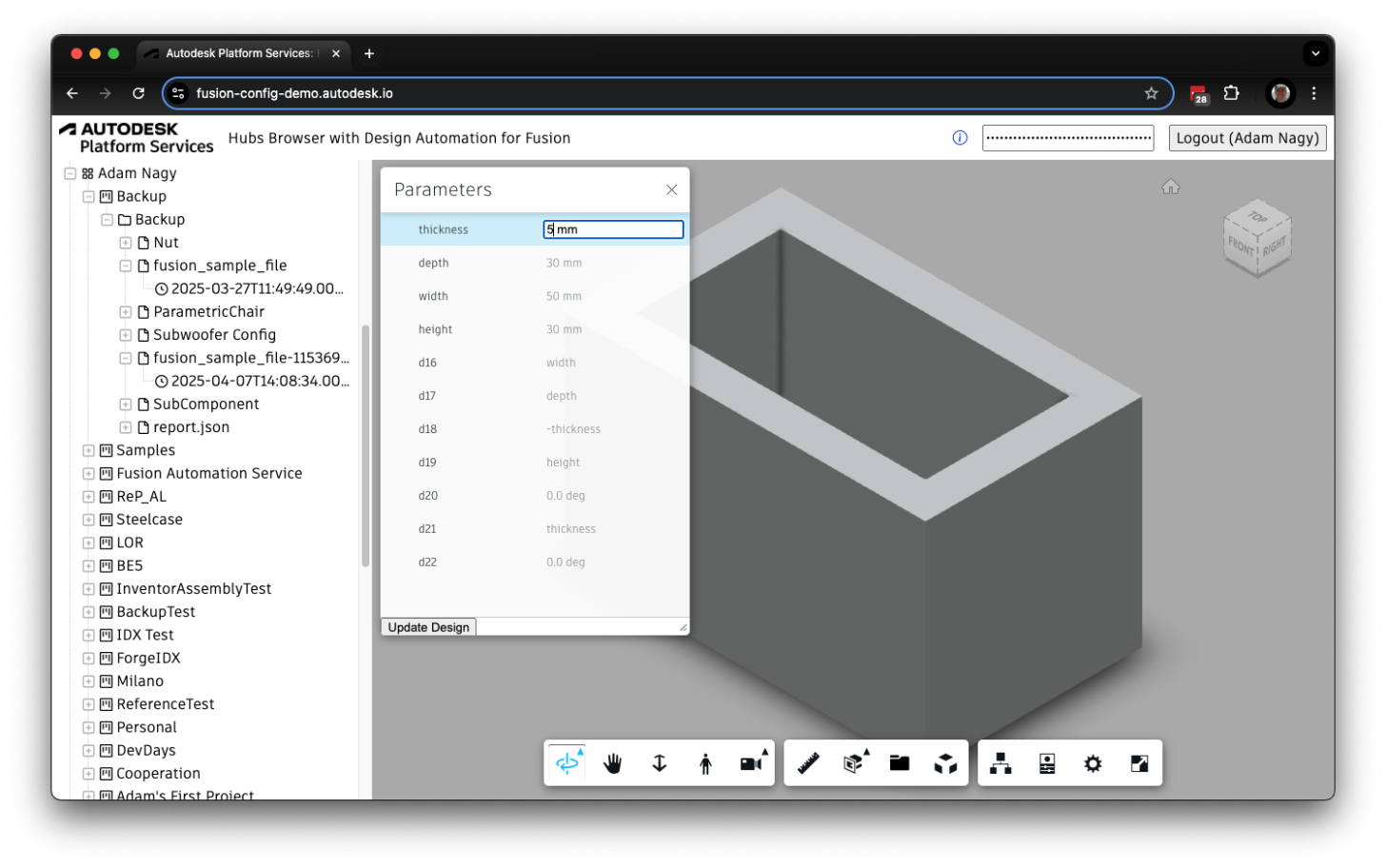This screenshot has height=868, width=1386.
Task: Open the Model Browser hierarchy panel
Action: pos(1000,762)
